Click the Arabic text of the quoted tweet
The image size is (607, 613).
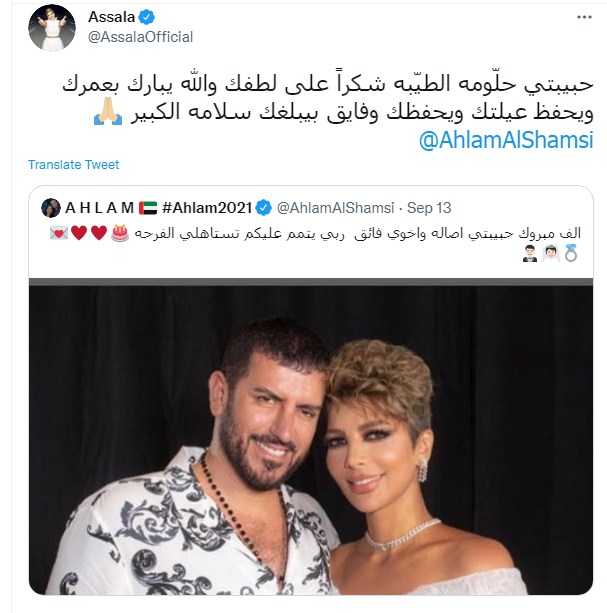tap(357, 233)
